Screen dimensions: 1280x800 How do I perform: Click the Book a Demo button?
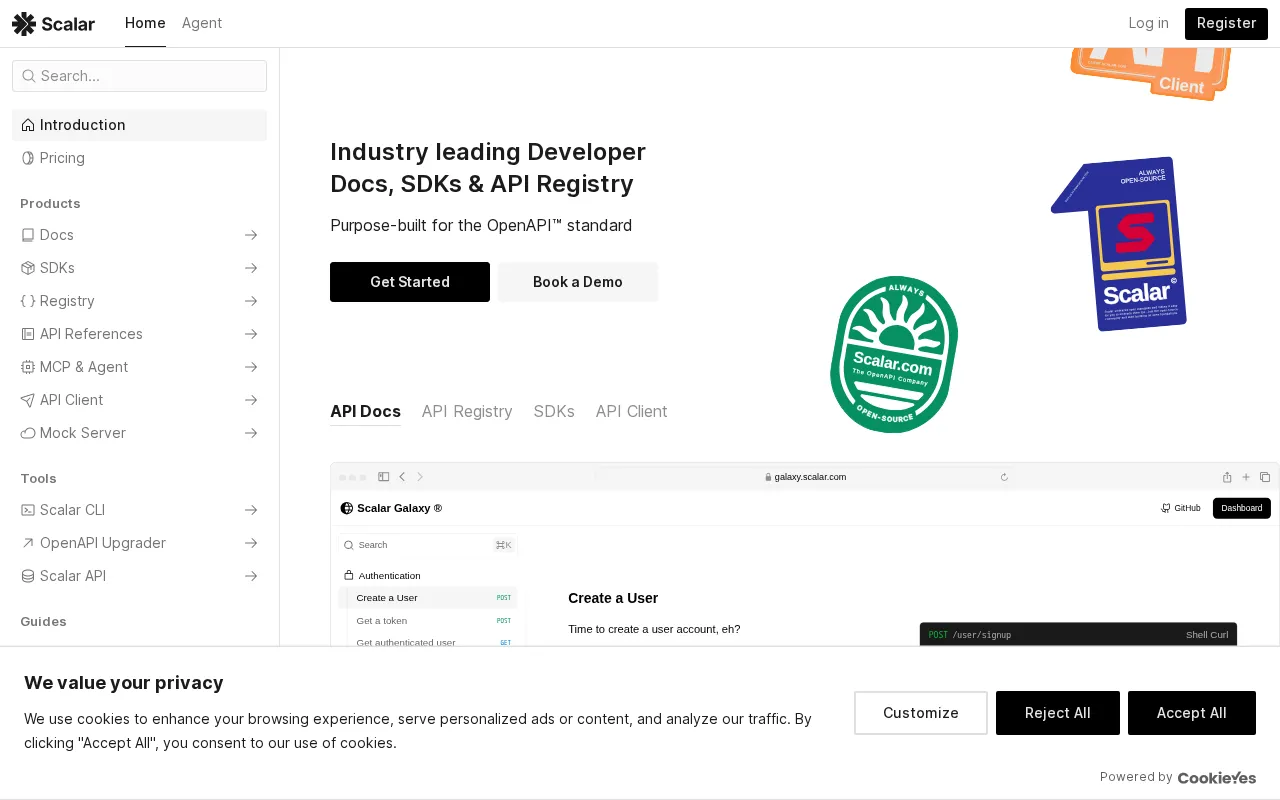click(x=578, y=282)
